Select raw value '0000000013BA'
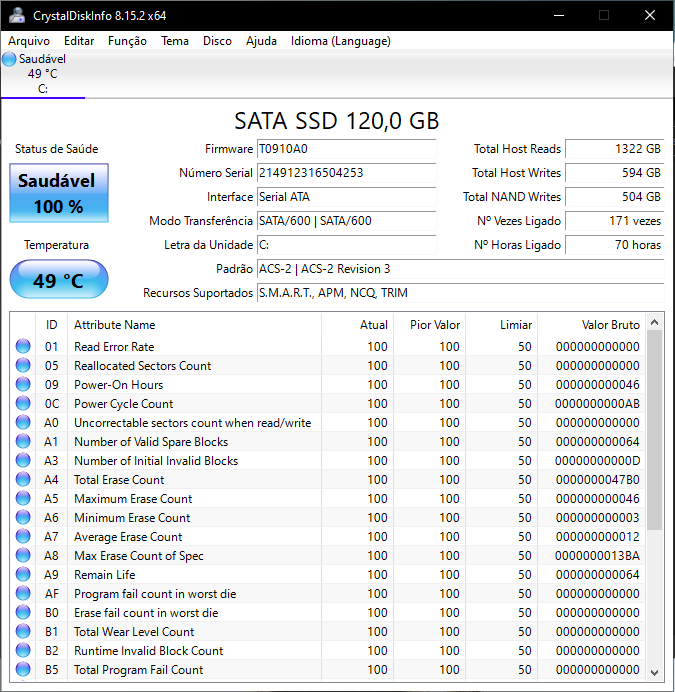 597,556
